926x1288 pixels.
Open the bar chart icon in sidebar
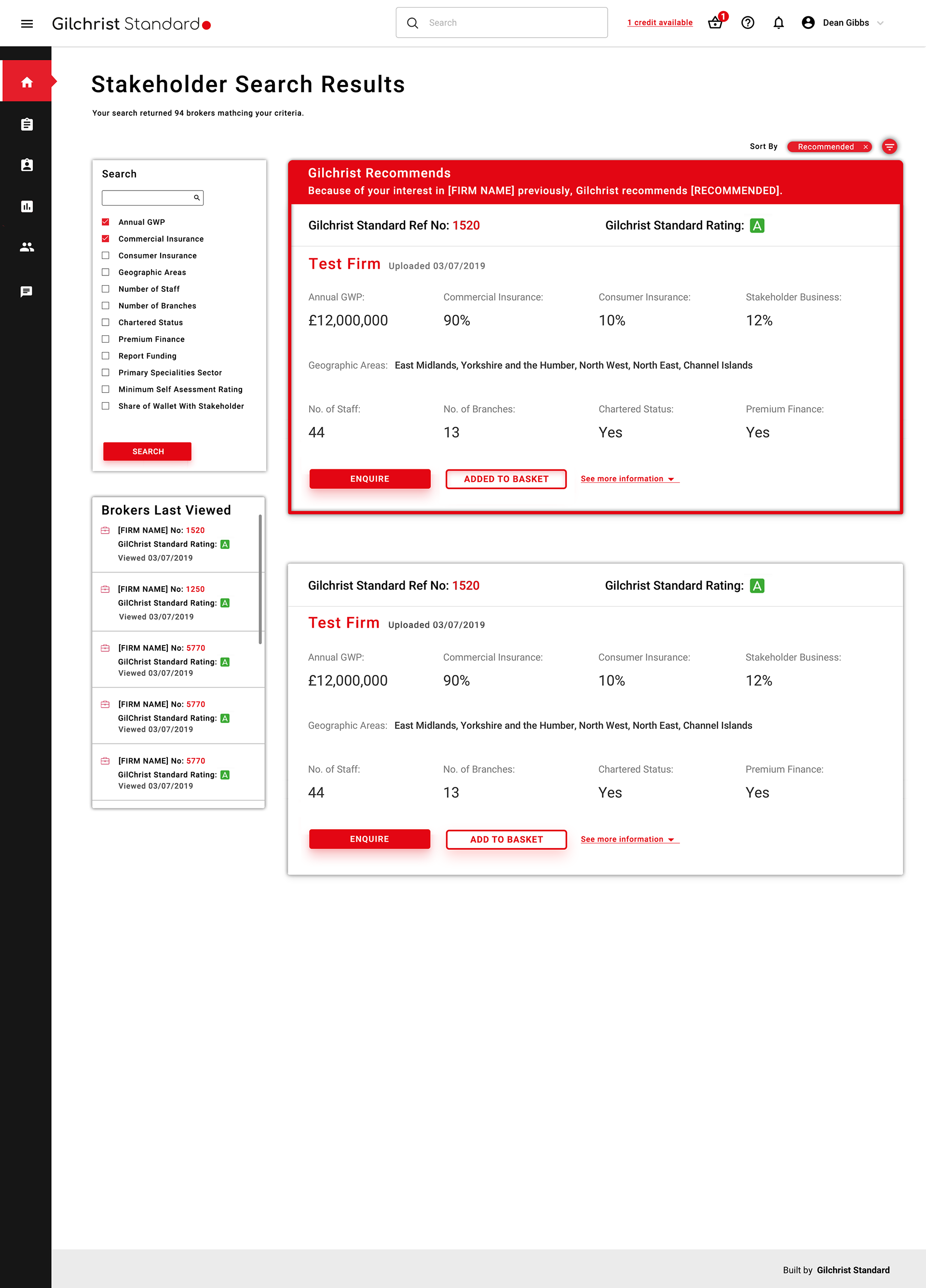pos(27,206)
